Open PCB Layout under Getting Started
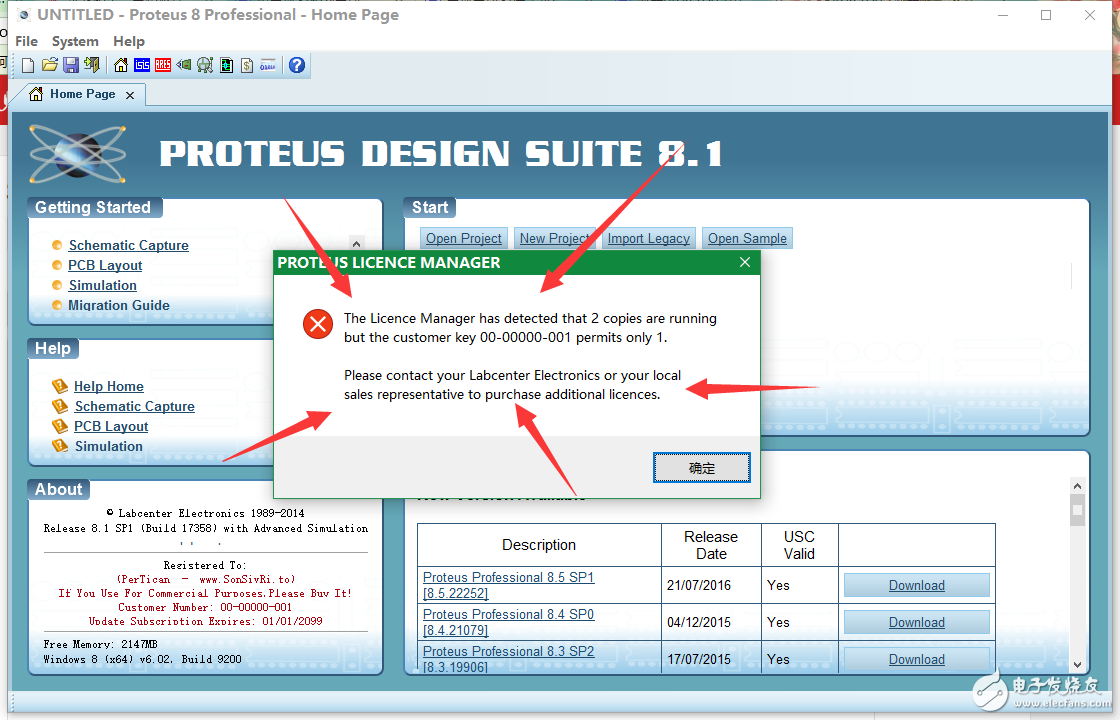Viewport: 1120px width, 720px height. (x=105, y=265)
